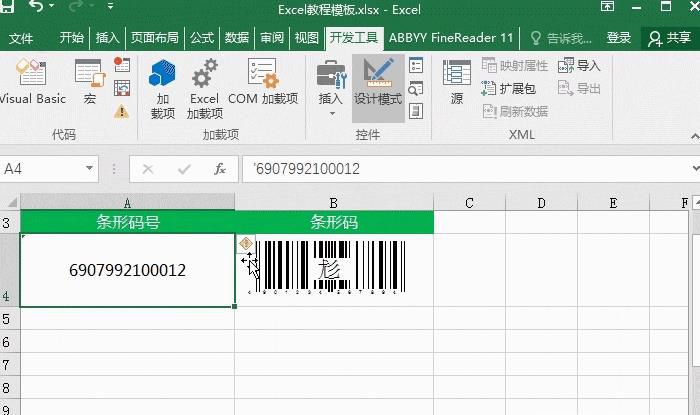The width and height of the screenshot is (700, 415).
Task: Switch to the 审阅 review tab
Action: click(x=272, y=38)
